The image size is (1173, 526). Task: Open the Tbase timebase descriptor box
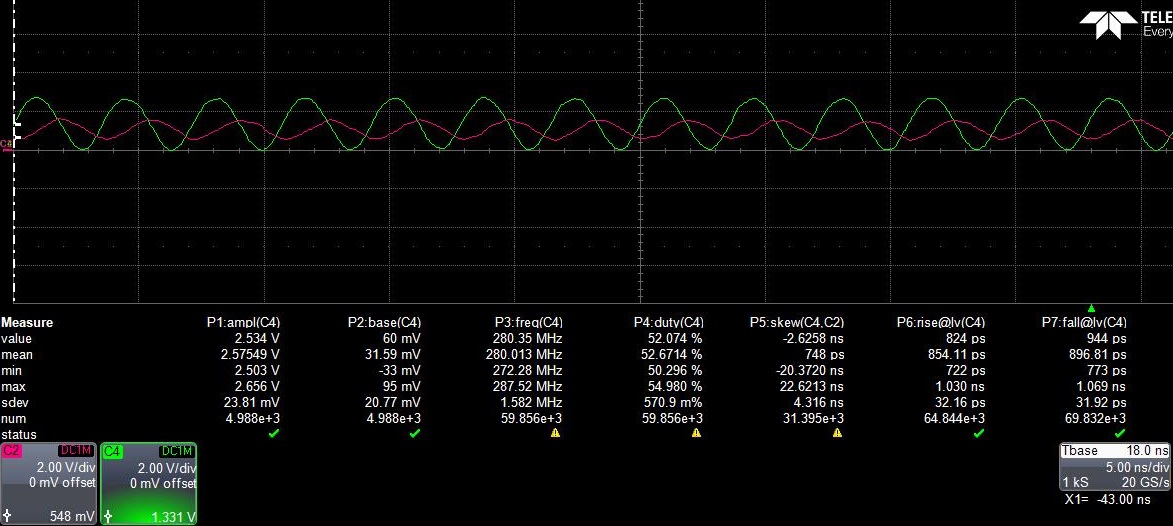1114,477
